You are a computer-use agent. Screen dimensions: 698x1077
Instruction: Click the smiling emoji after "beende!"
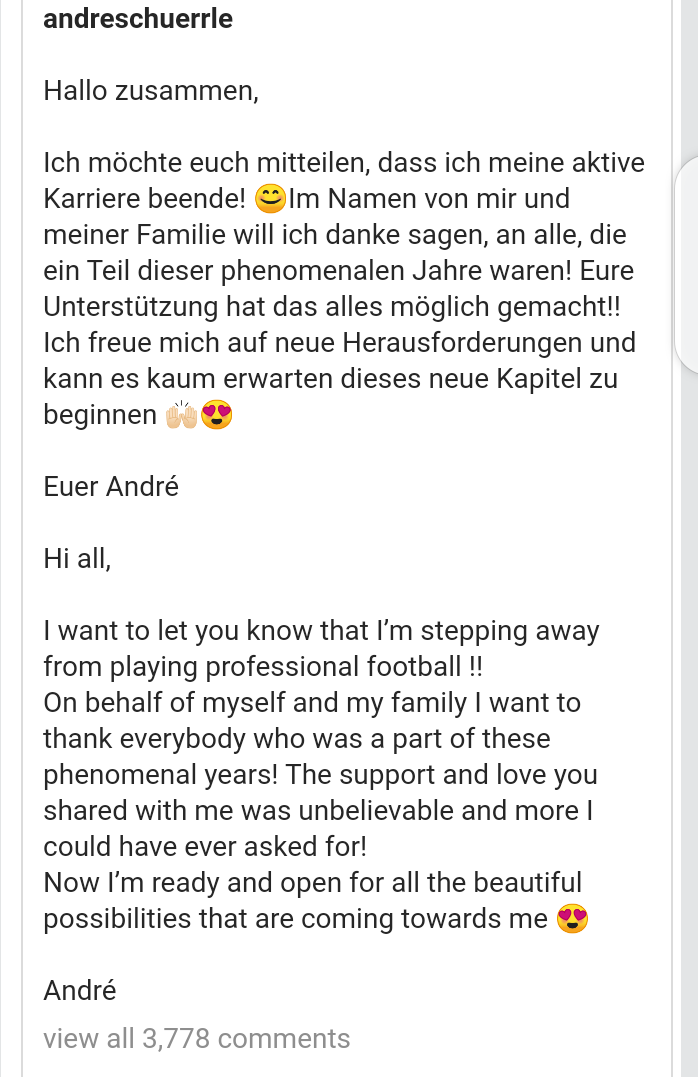(x=270, y=199)
